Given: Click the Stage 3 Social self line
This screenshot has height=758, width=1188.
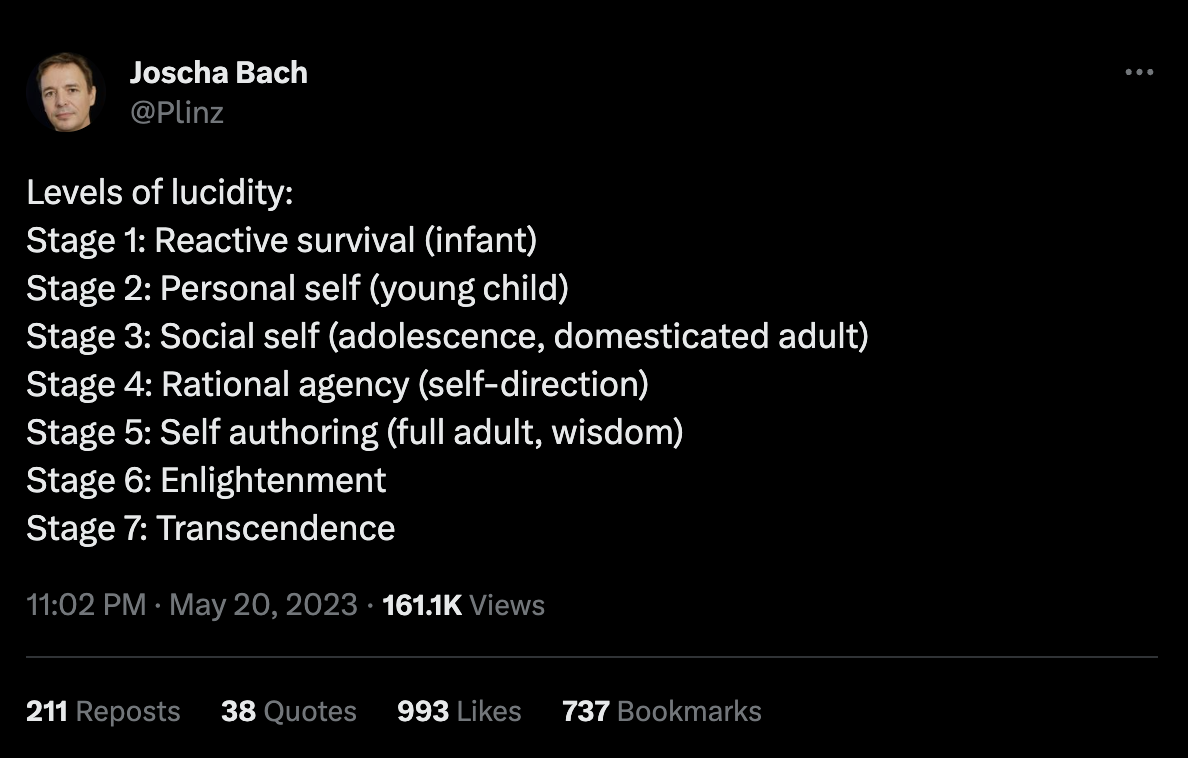Looking at the screenshot, I should click(x=447, y=337).
